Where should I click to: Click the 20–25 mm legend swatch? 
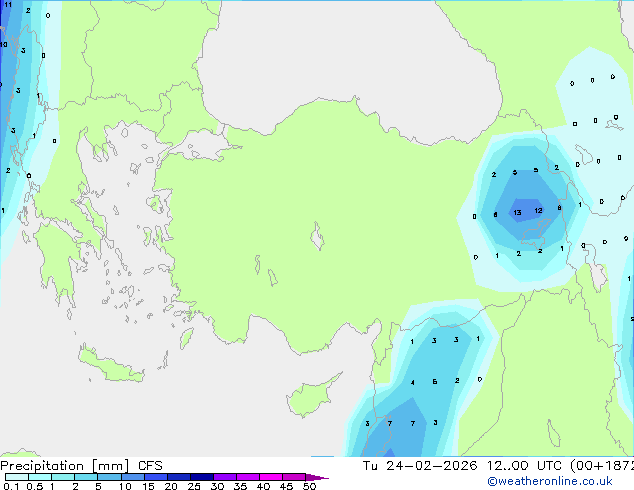coord(178,477)
